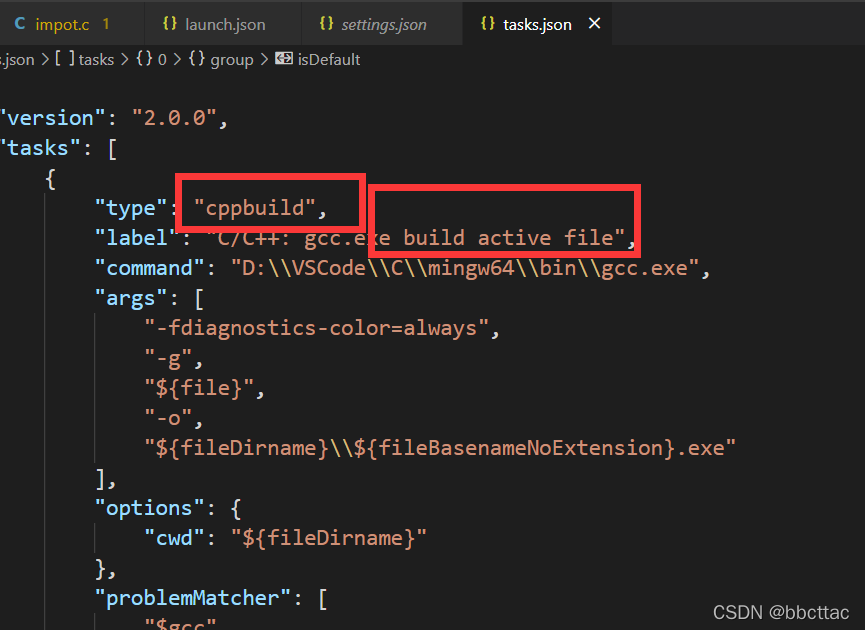Close the tasks.json tab
Image resolution: width=865 pixels, height=630 pixels.
tap(594, 24)
